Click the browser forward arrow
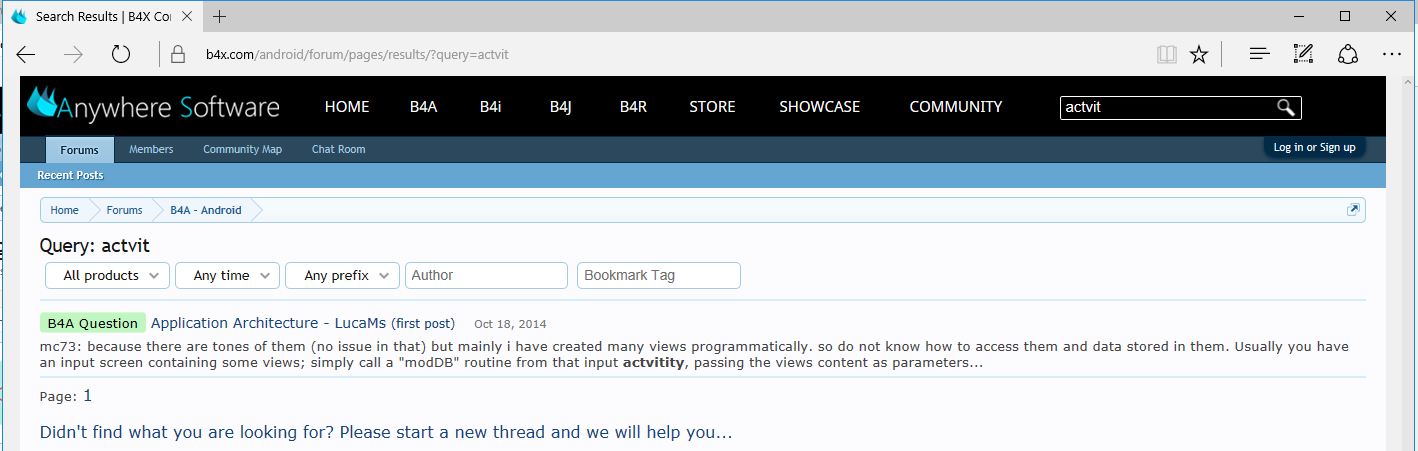The image size is (1418, 451). [x=73, y=54]
